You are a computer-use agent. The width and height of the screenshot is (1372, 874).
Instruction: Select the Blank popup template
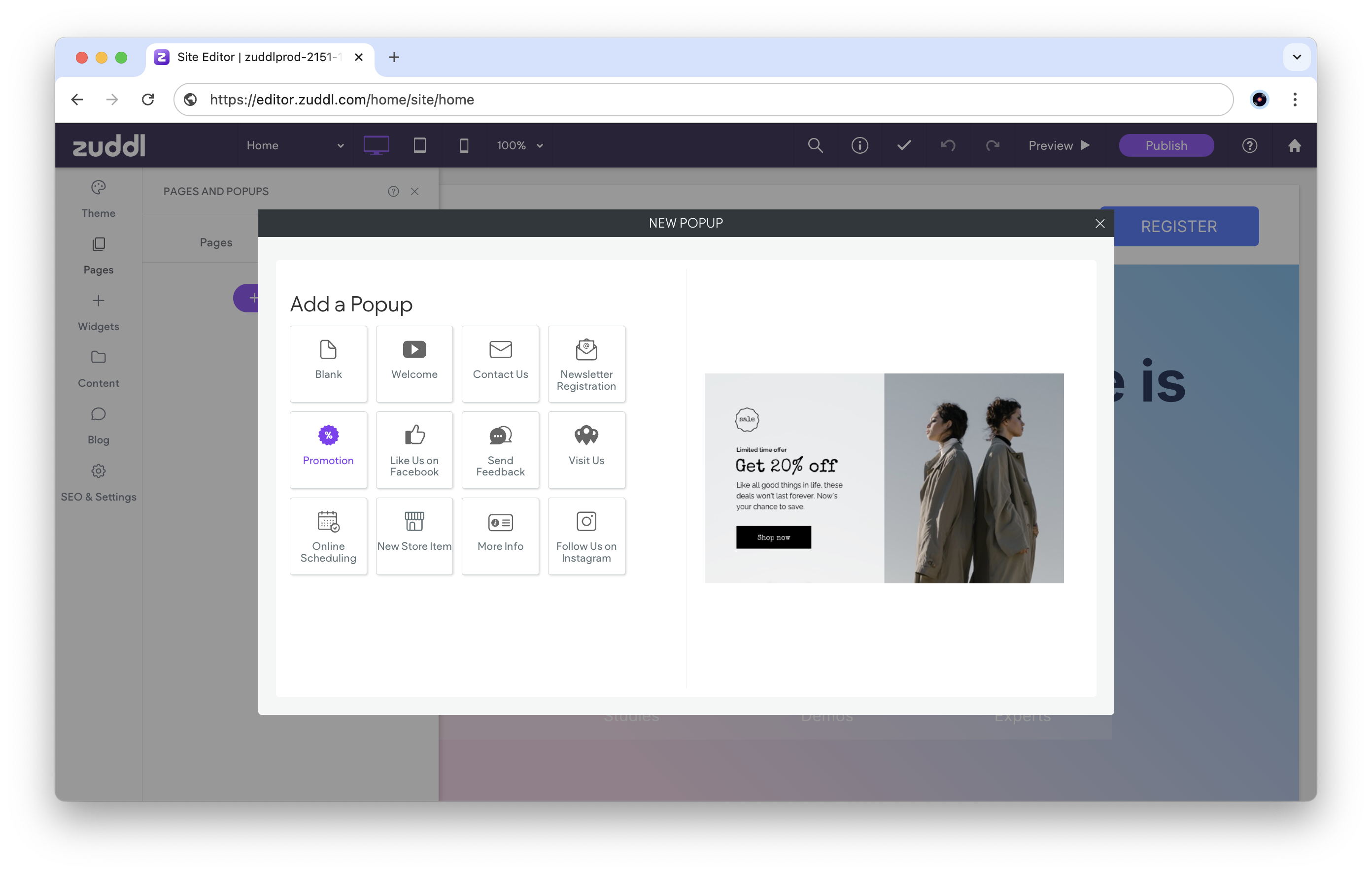pos(328,364)
